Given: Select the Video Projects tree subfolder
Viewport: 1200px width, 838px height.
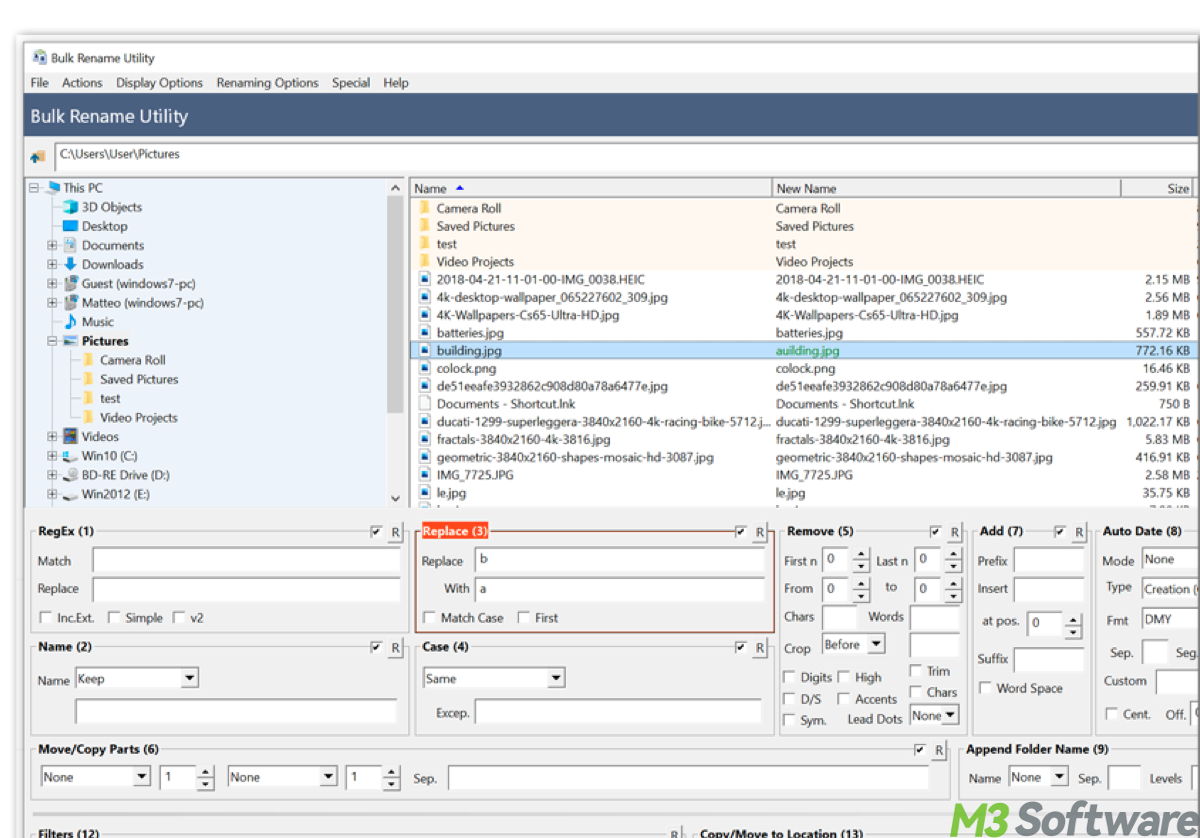Looking at the screenshot, I should point(139,418).
